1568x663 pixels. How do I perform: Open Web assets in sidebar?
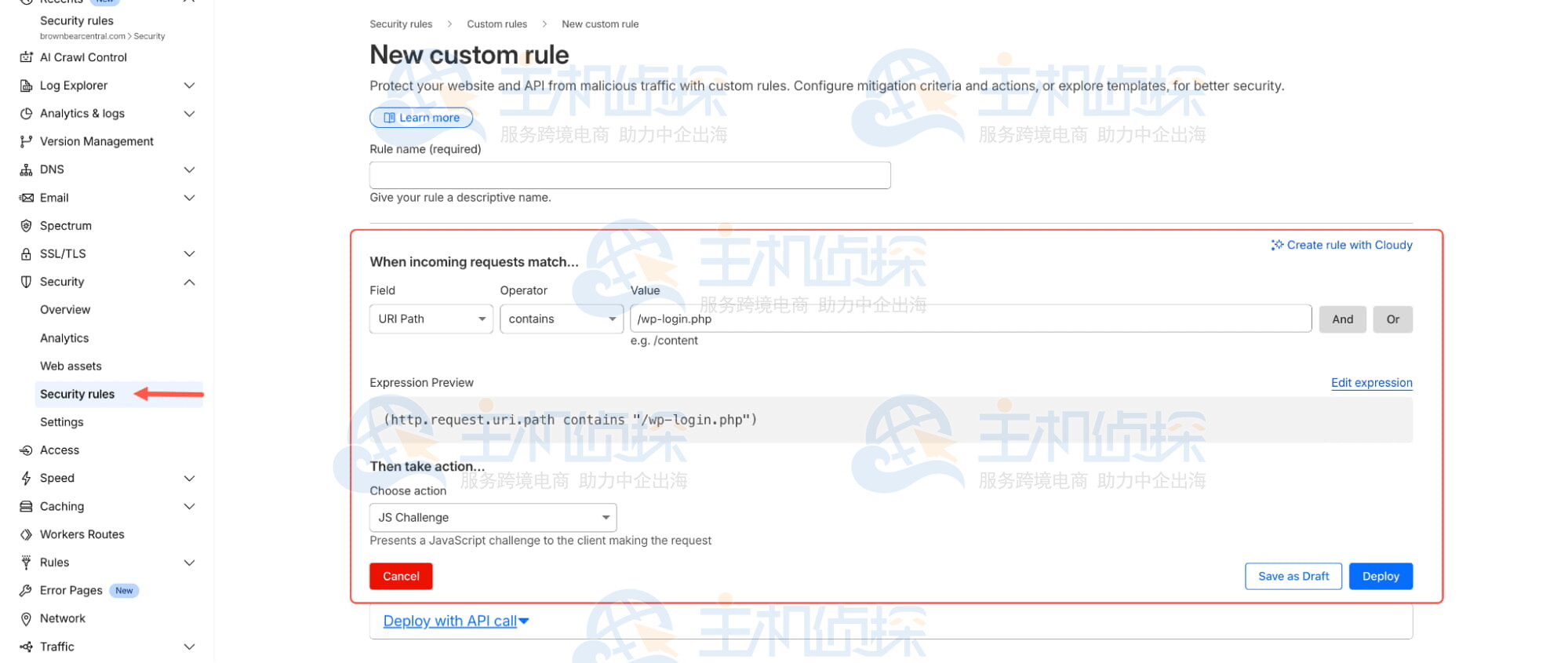click(71, 366)
